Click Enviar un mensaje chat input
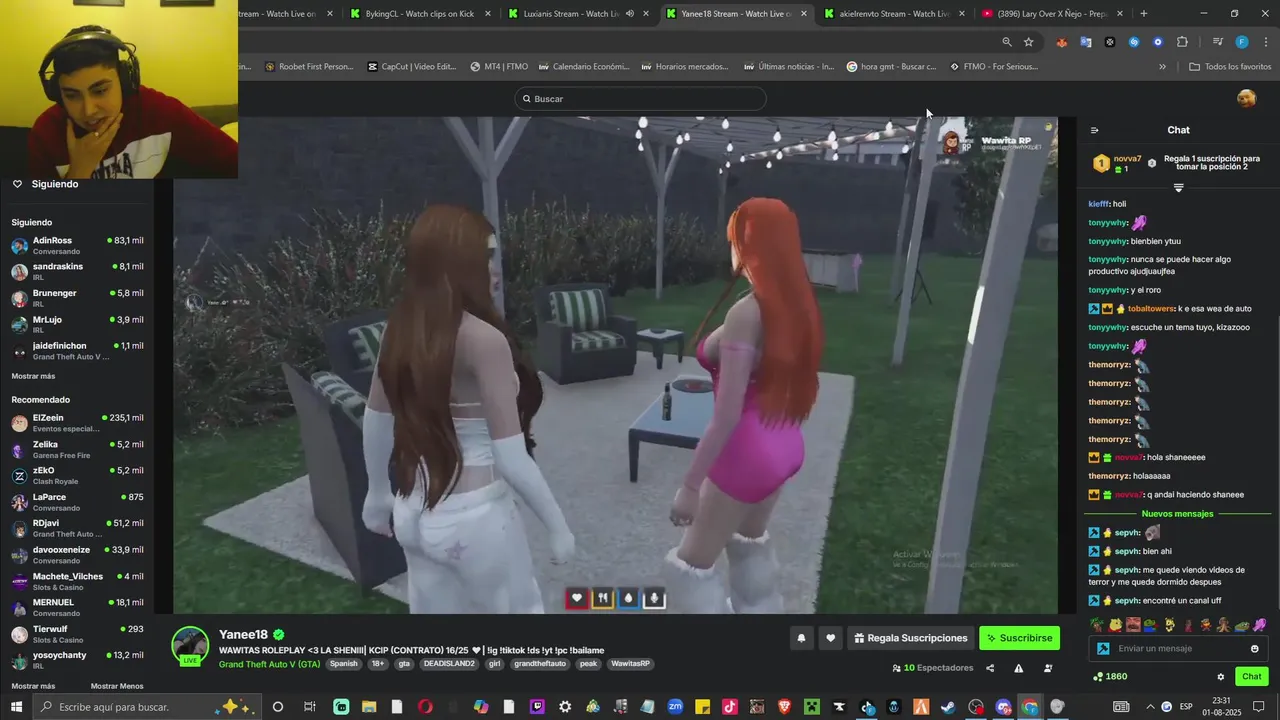Image resolution: width=1280 pixels, height=720 pixels. pos(1178,648)
